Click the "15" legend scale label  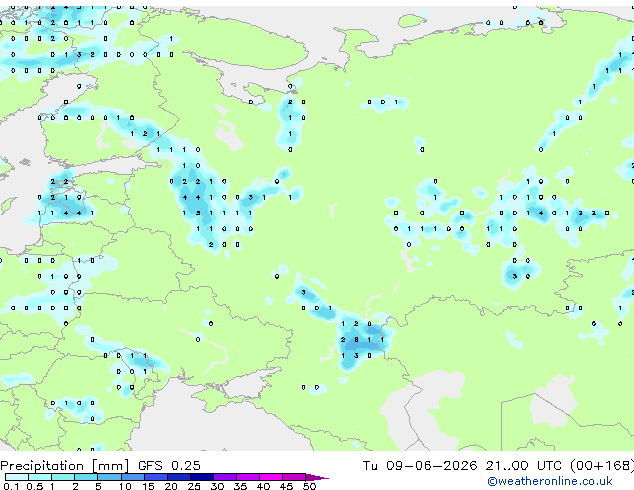[148, 486]
